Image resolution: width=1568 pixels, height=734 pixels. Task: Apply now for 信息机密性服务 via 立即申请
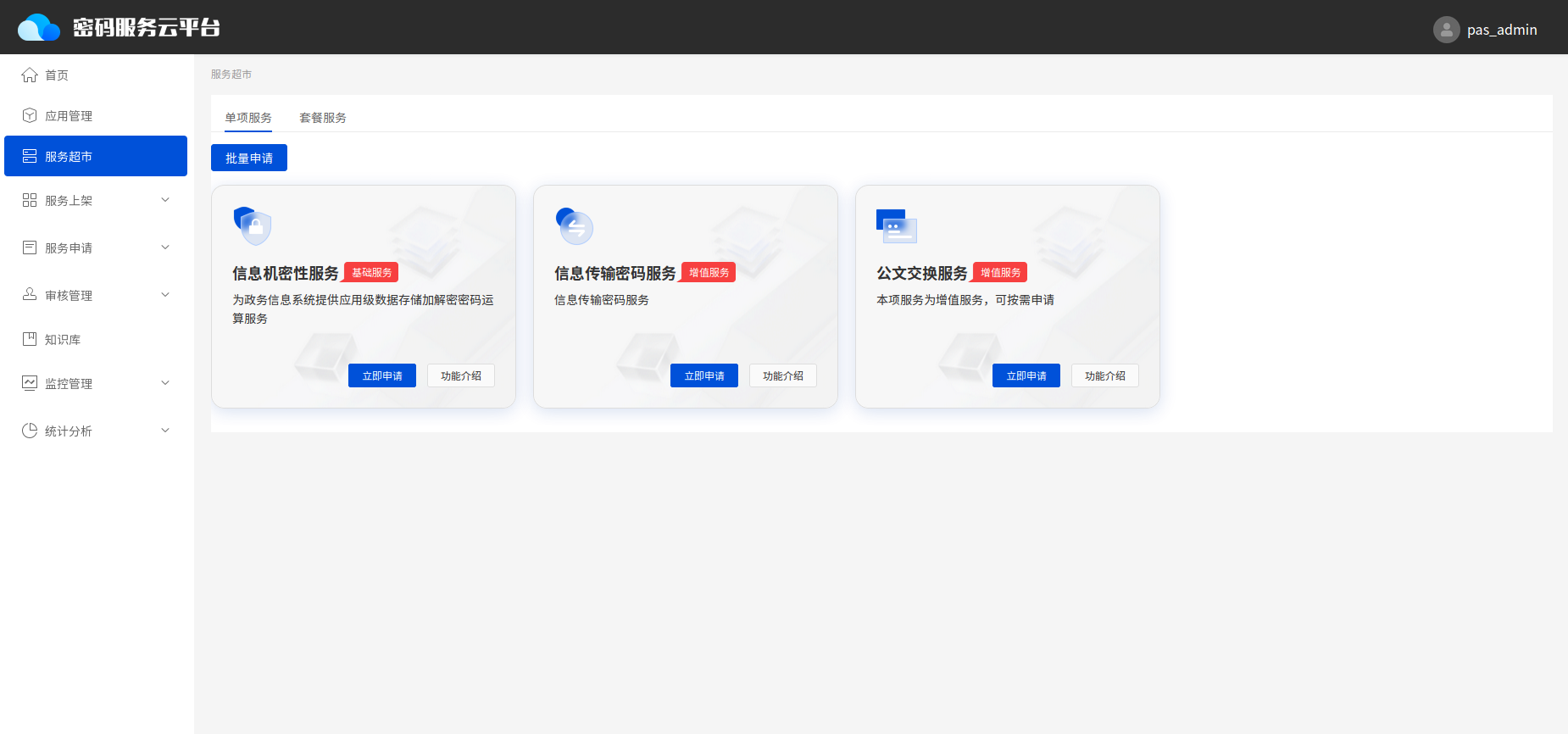tap(381, 375)
